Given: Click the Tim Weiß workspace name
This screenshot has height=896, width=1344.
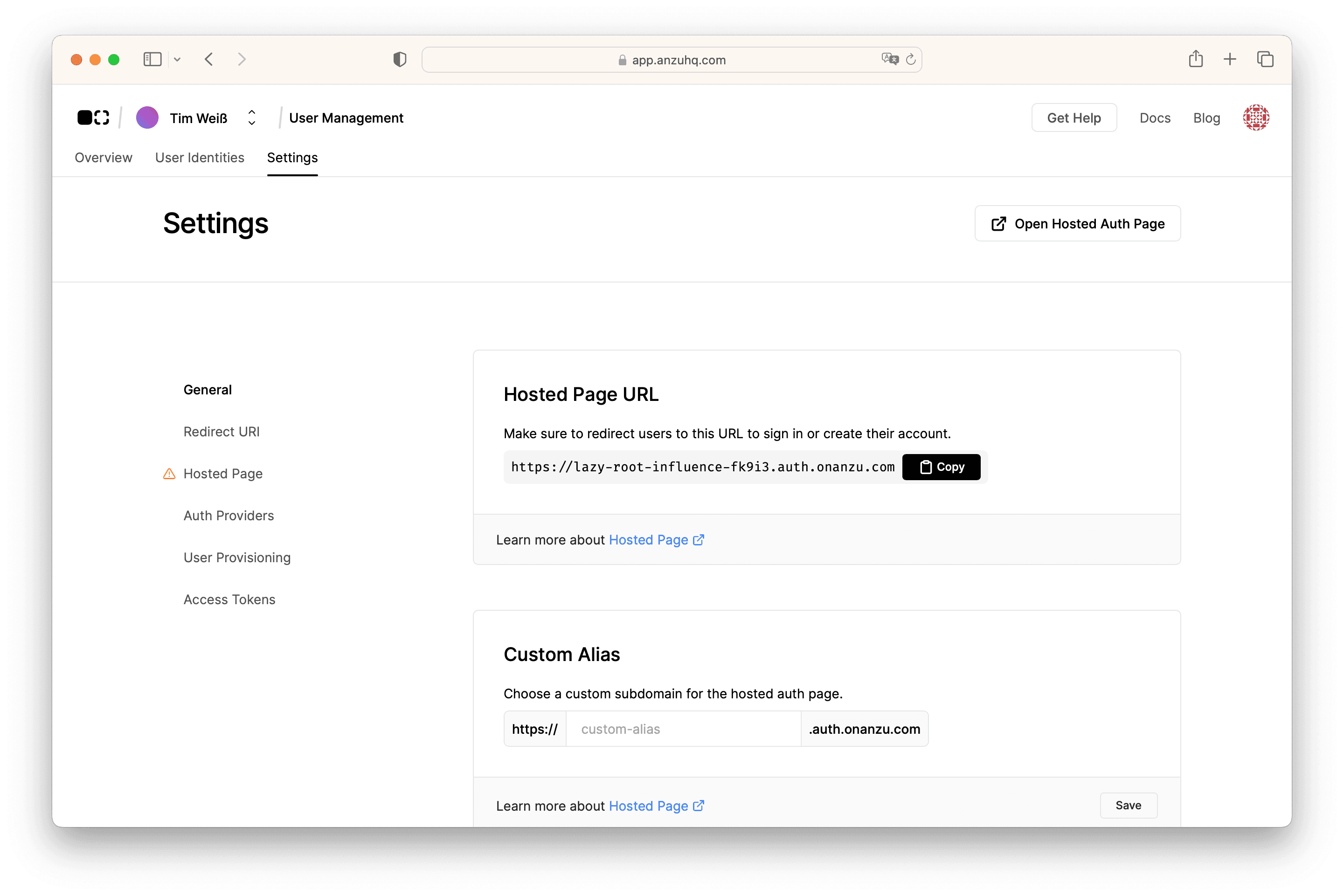Looking at the screenshot, I should tap(198, 118).
